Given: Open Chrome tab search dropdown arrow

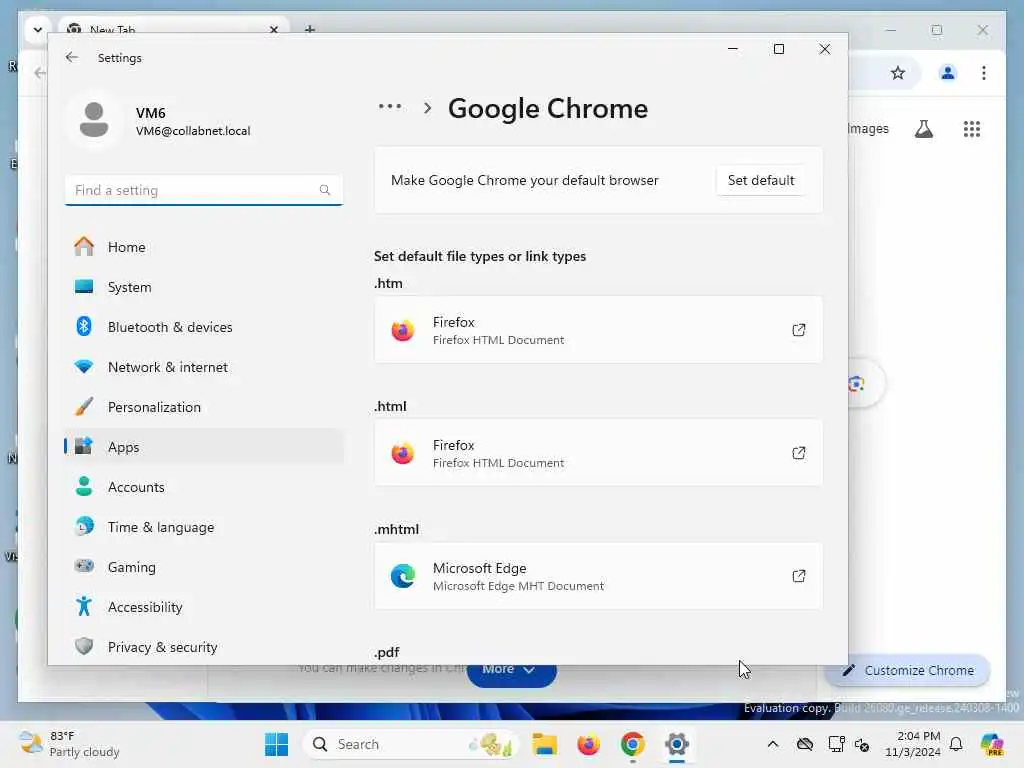Looking at the screenshot, I should pos(37,29).
